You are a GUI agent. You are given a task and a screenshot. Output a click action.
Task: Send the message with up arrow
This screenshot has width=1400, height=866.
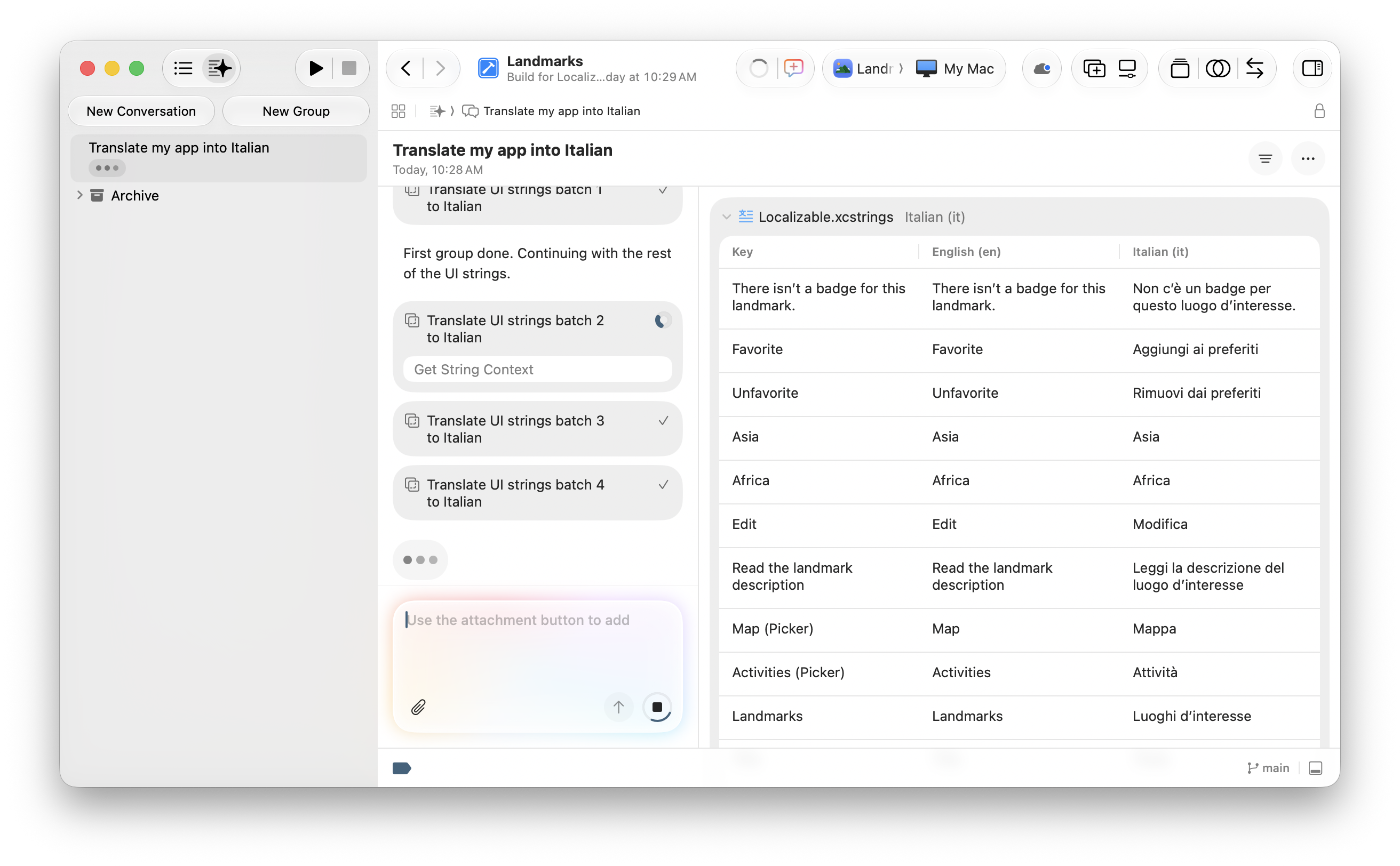(618, 707)
